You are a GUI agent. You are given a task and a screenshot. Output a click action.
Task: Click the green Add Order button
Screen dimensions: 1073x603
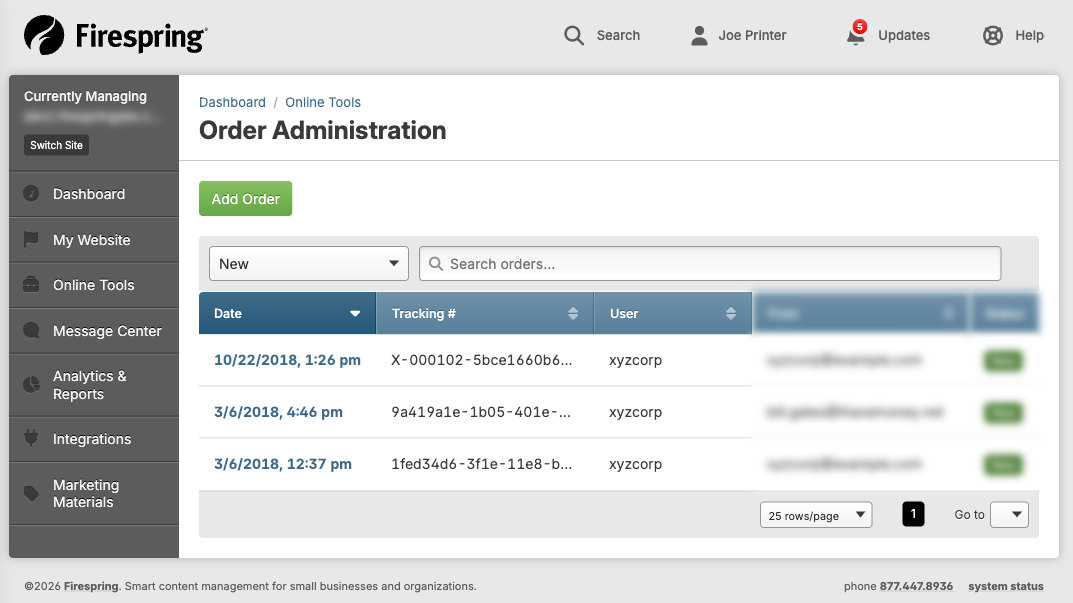246,198
